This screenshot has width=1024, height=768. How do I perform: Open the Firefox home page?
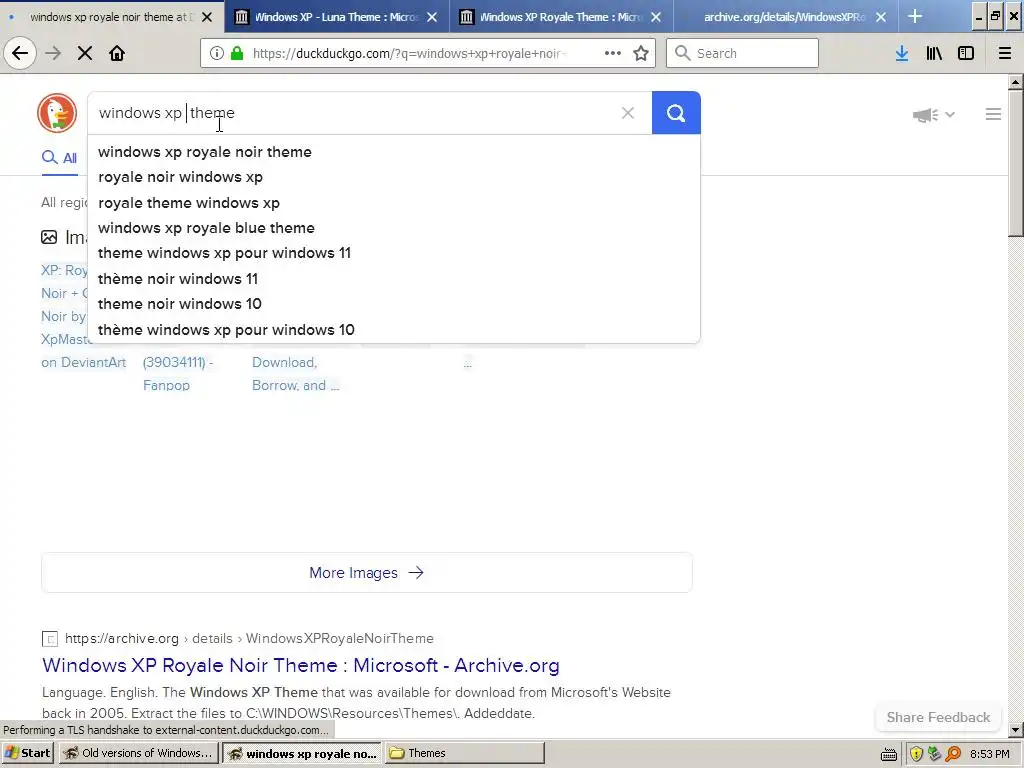(x=117, y=54)
